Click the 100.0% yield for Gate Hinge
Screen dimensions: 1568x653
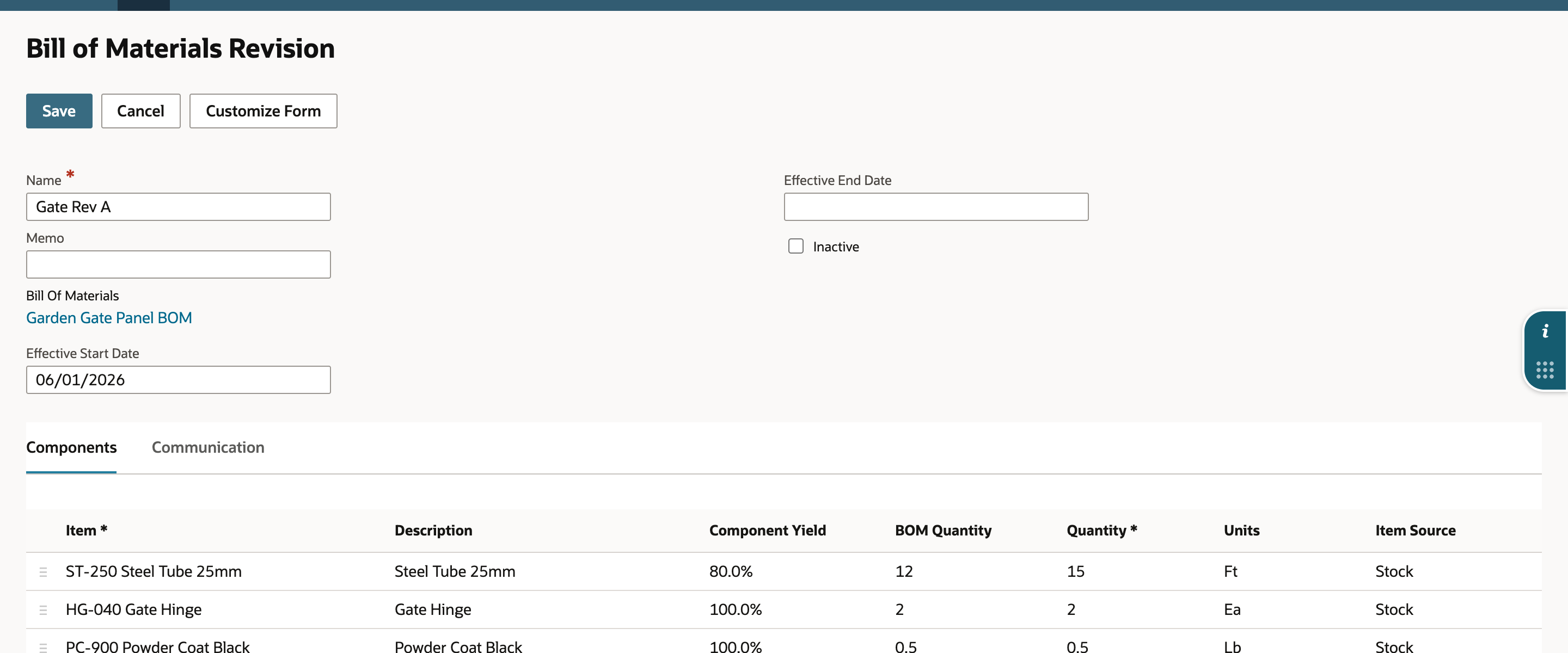(x=736, y=609)
